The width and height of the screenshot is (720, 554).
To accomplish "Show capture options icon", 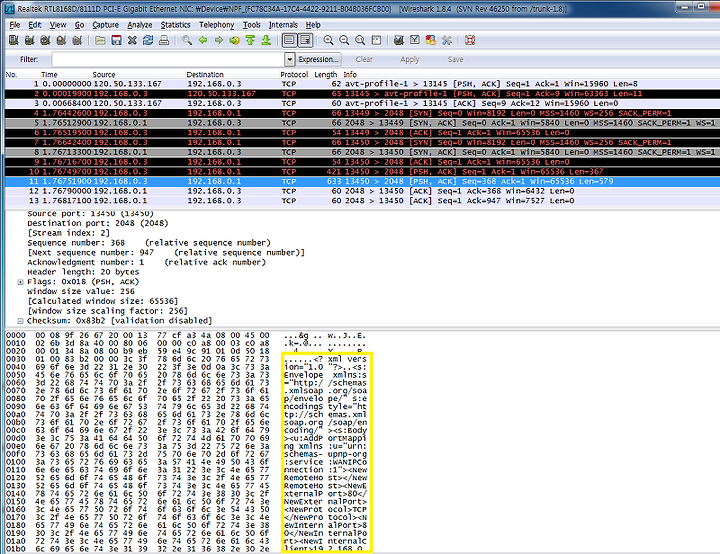I will tap(29, 40).
